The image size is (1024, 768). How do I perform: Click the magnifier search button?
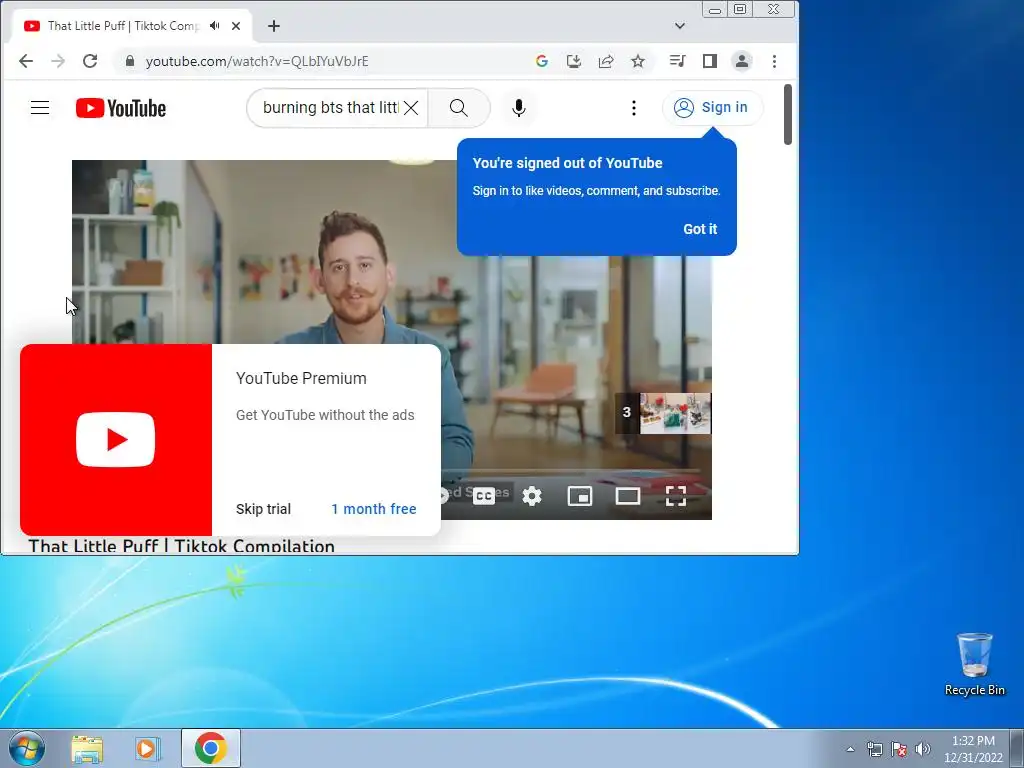458,108
